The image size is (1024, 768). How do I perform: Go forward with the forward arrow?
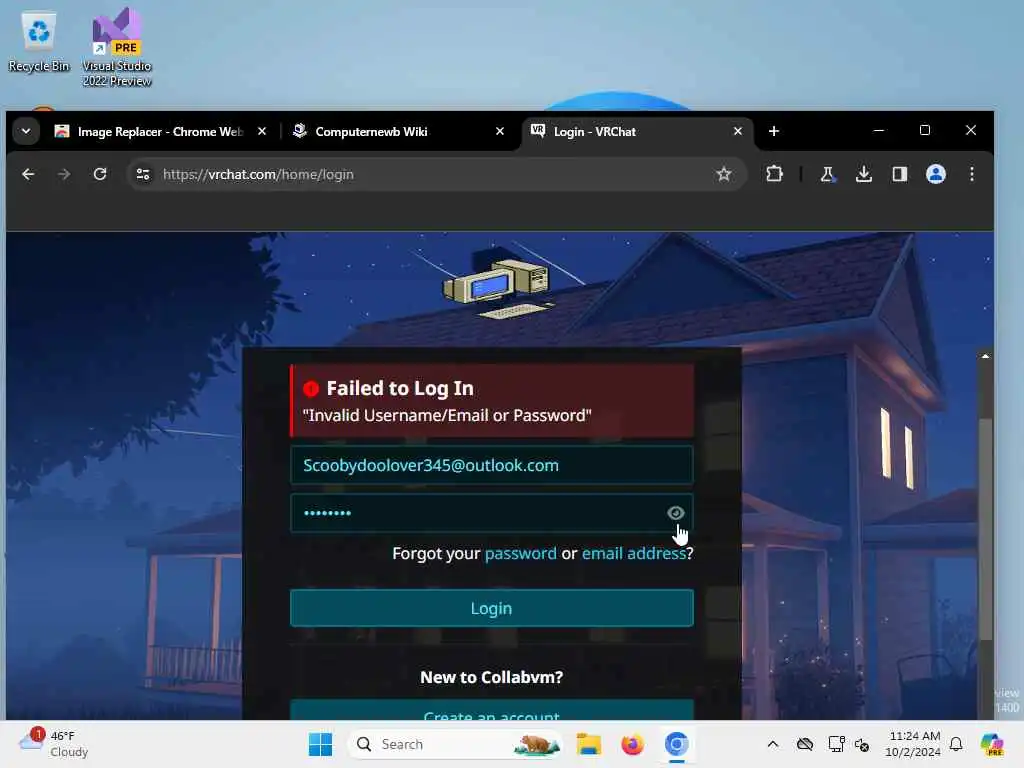[64, 174]
